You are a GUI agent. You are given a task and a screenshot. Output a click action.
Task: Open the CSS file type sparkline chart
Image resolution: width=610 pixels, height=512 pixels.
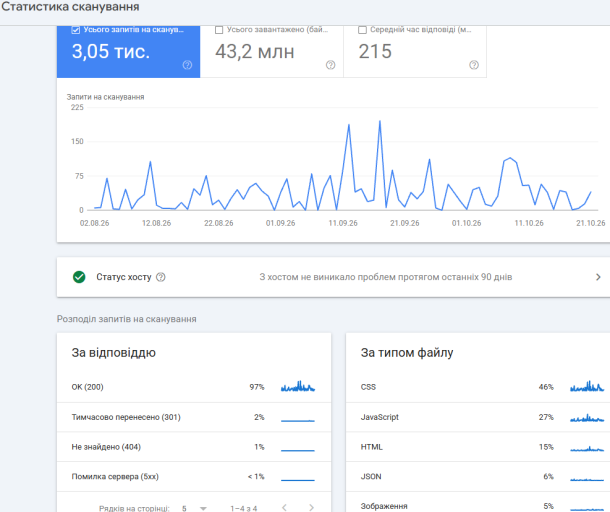[587, 386]
